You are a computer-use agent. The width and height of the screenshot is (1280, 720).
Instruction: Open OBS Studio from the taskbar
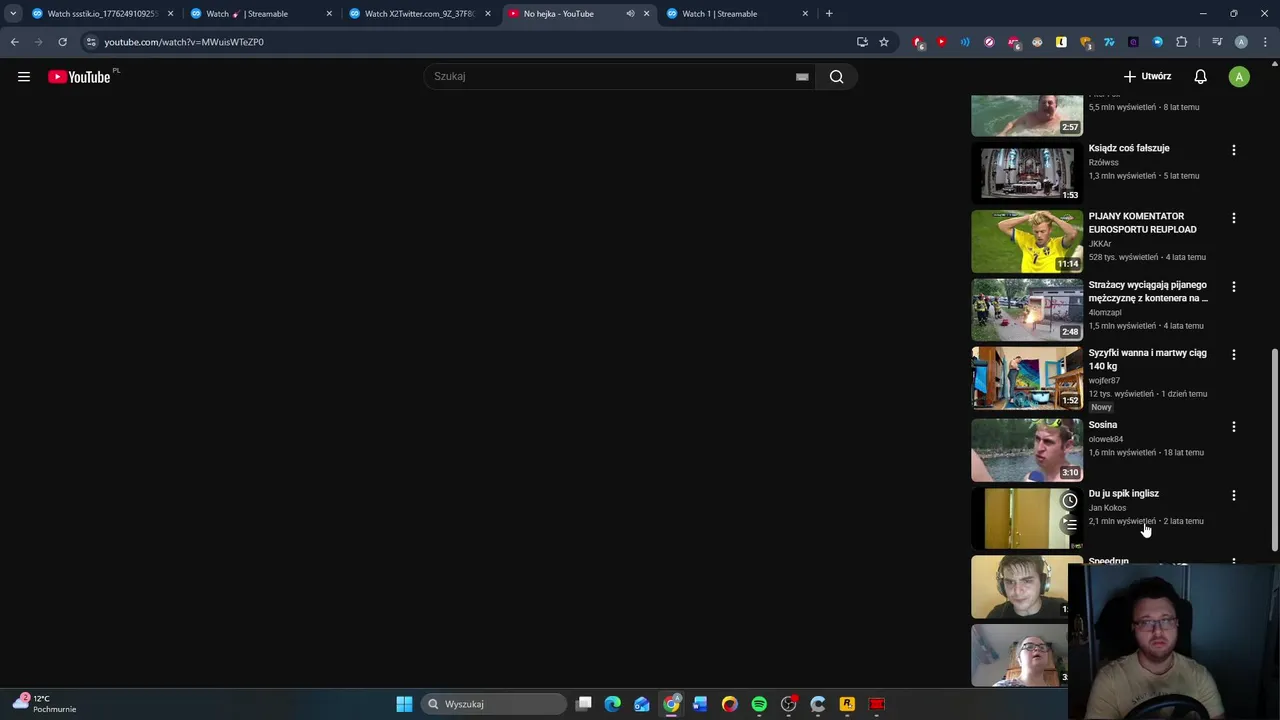click(x=788, y=704)
